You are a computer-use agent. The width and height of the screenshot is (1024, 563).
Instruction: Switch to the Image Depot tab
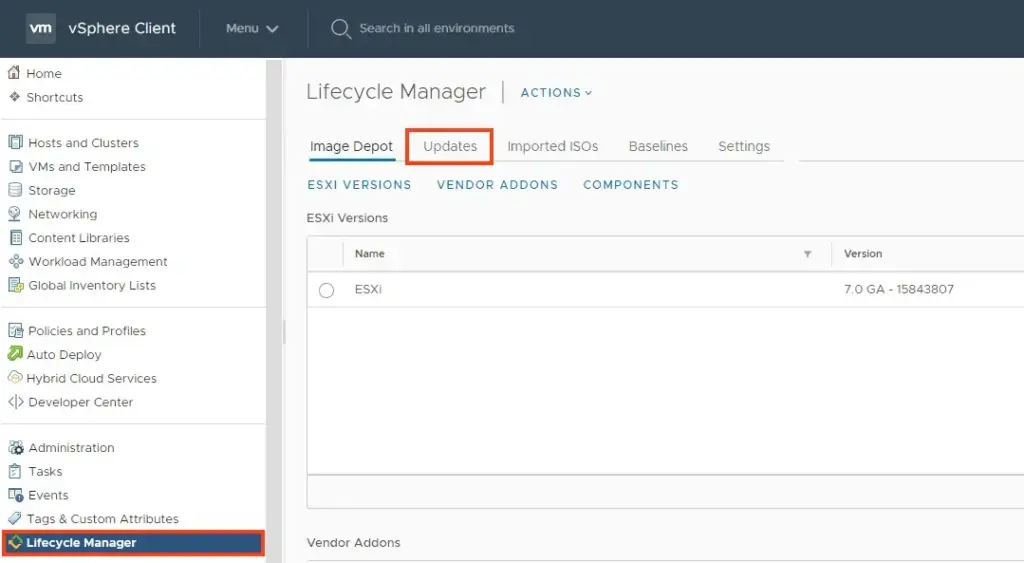(x=351, y=146)
